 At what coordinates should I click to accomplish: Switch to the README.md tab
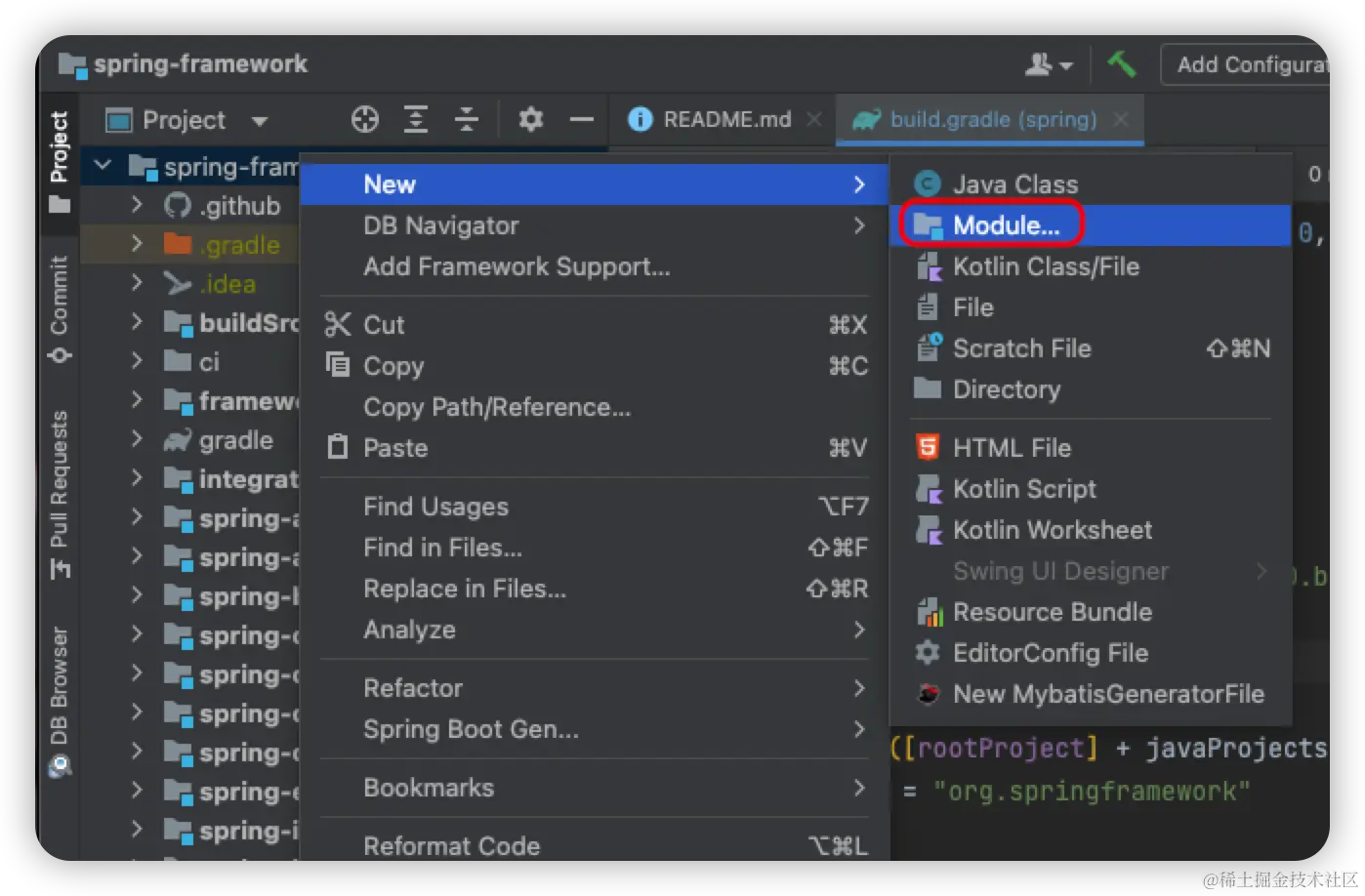pos(726,119)
